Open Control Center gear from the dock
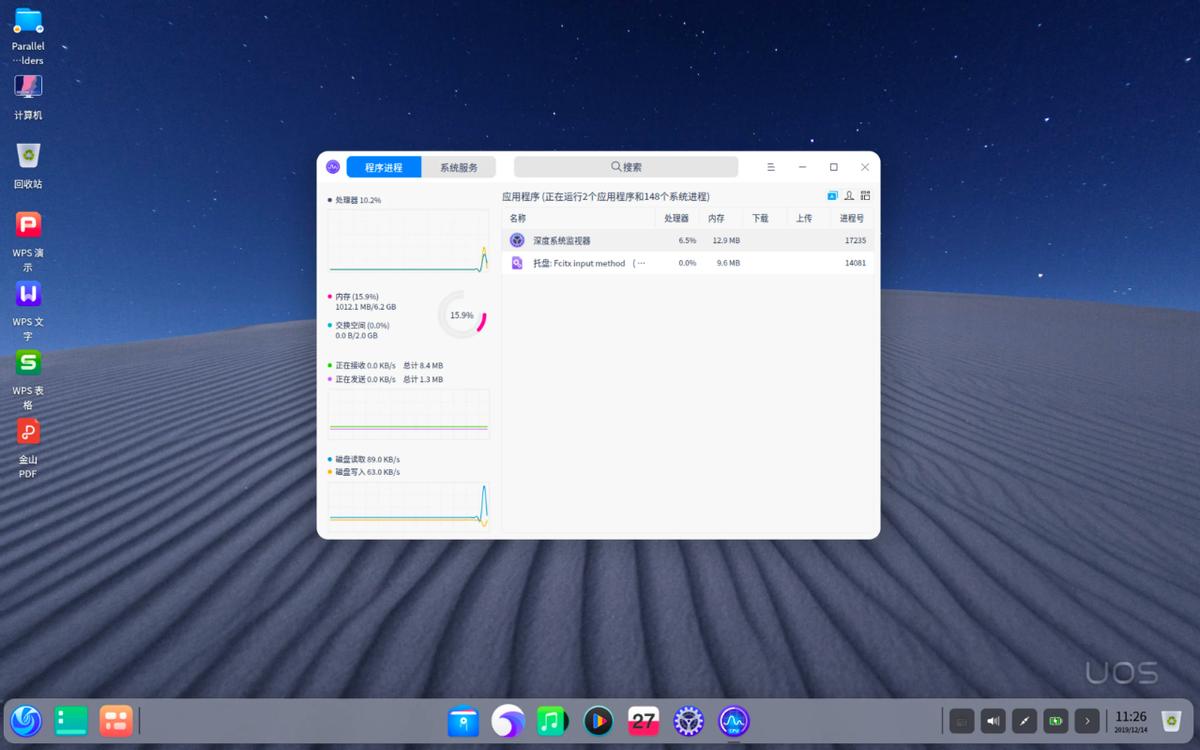This screenshot has width=1200, height=750. click(688, 720)
